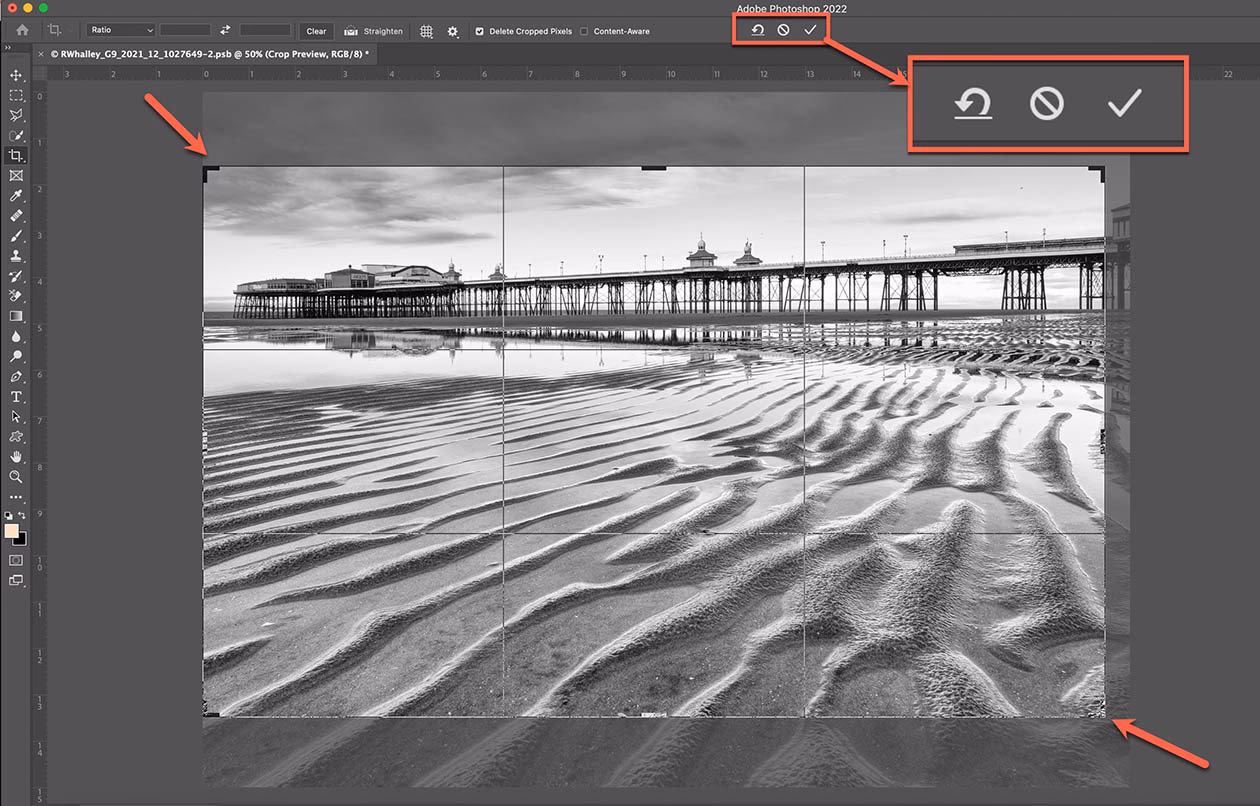
Task: Enable Delete Cropped Pixels option
Action: pyautogui.click(x=481, y=31)
